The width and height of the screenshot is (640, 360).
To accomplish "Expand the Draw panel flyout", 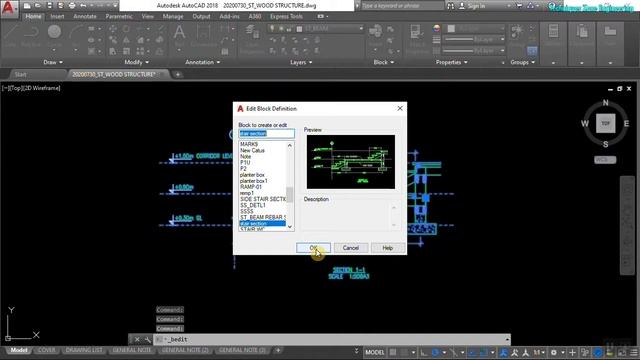I will tap(53, 62).
